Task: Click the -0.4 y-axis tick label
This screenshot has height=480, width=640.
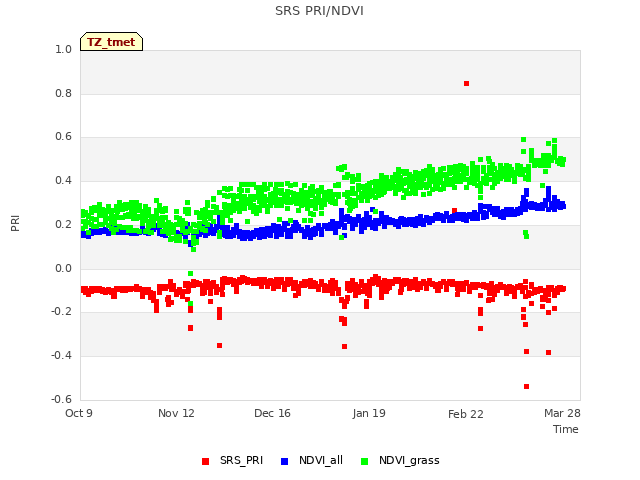Action: click(x=61, y=356)
